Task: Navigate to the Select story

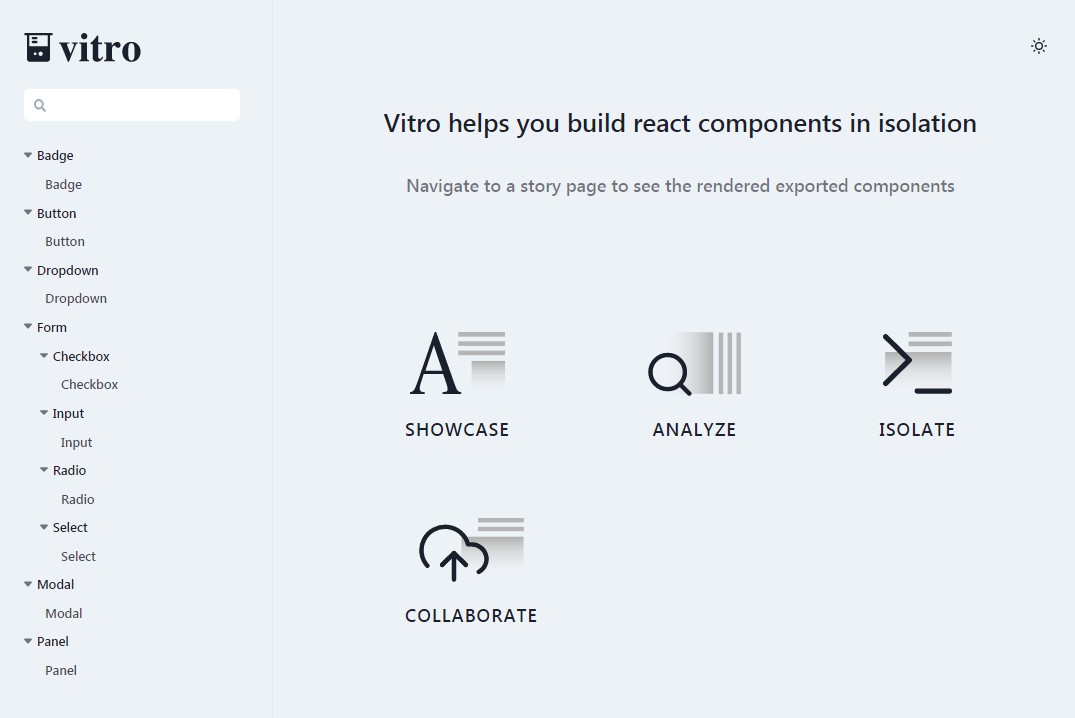Action: (78, 557)
